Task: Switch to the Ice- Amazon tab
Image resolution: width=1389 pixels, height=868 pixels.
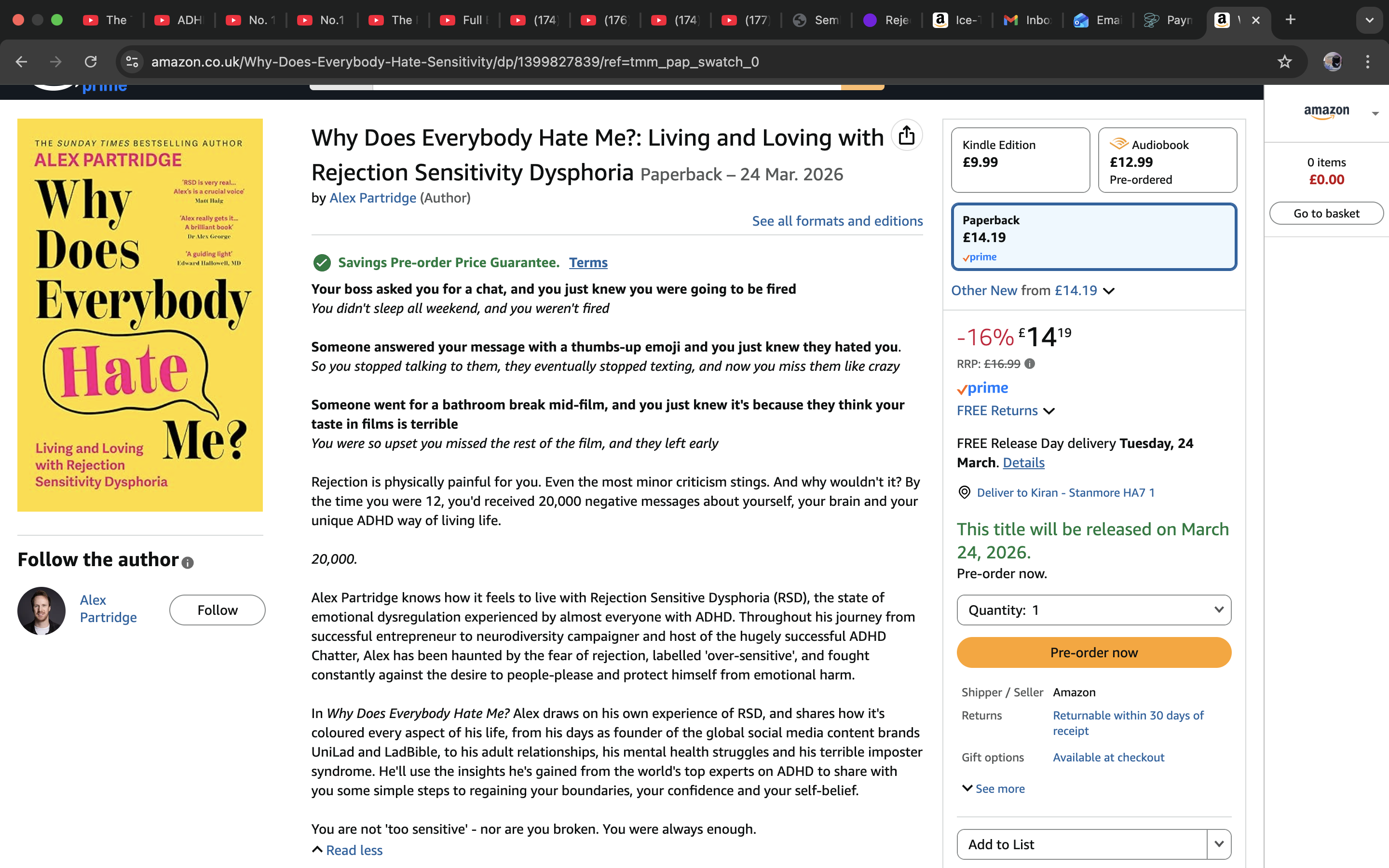Action: pyautogui.click(x=957, y=20)
